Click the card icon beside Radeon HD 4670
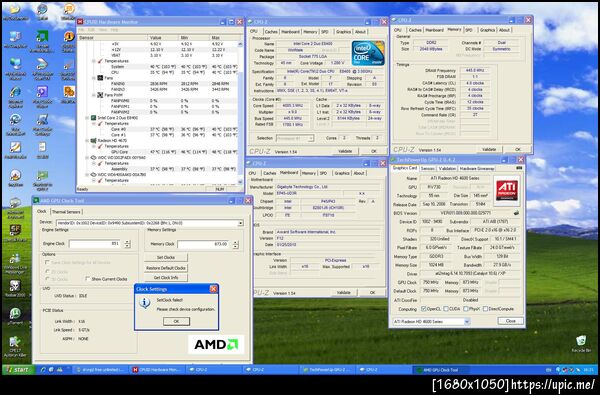Screen dimensions: 600x395 pyautogui.click(x=93, y=140)
